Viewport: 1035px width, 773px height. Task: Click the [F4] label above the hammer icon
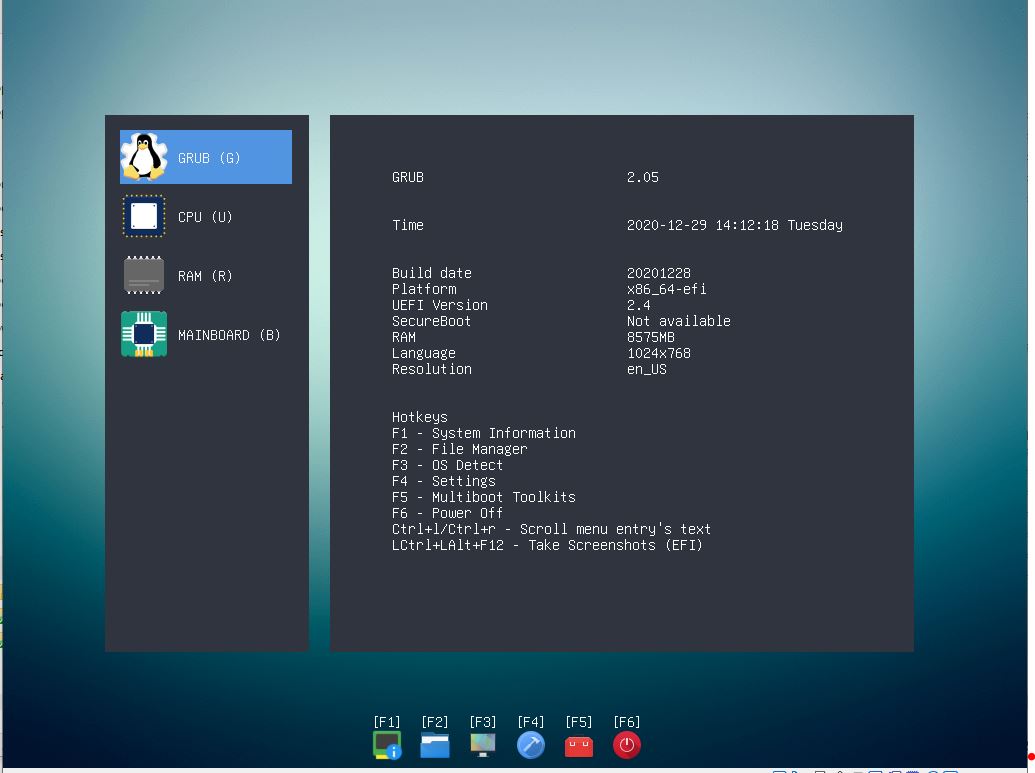tap(531, 721)
